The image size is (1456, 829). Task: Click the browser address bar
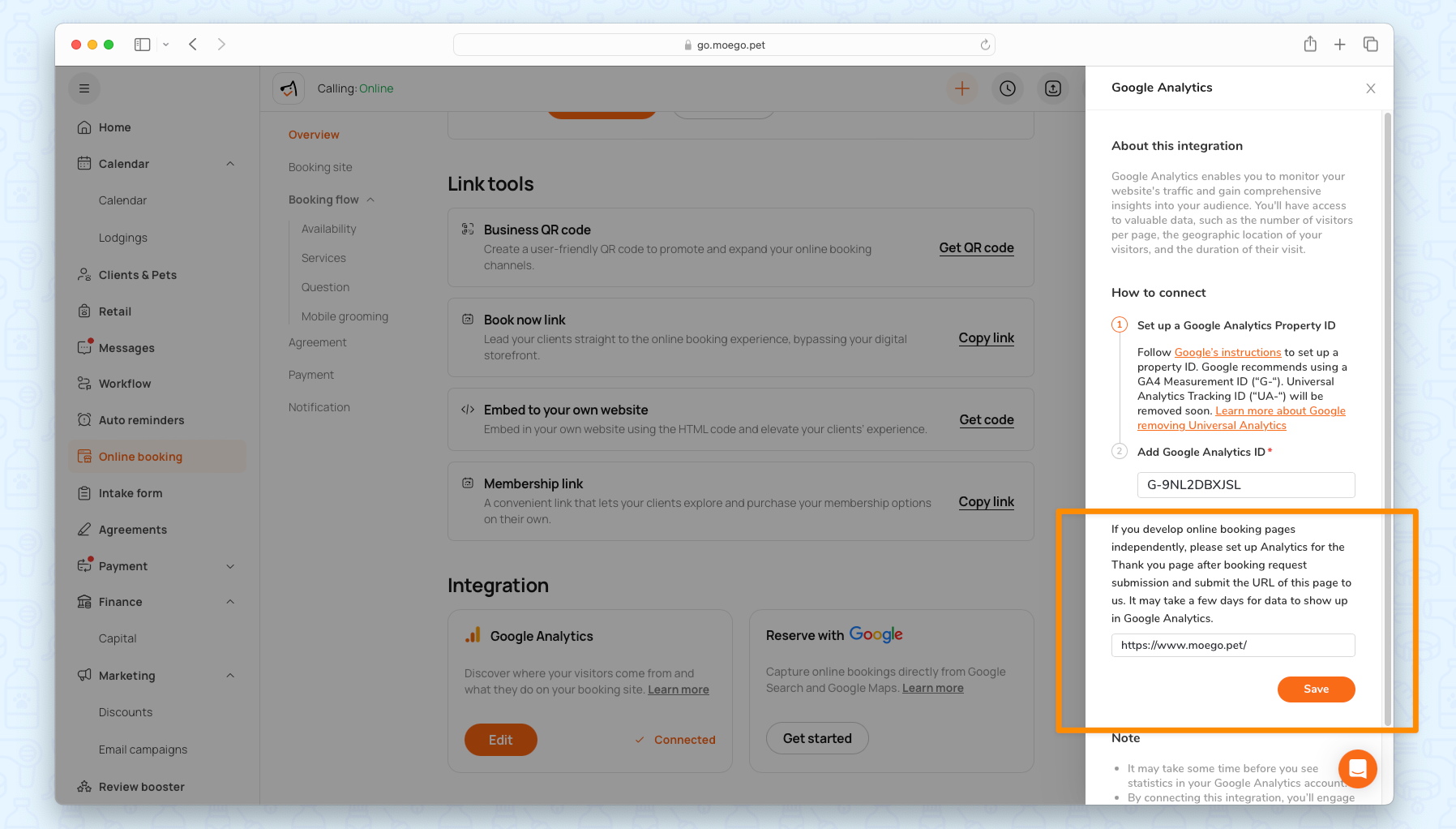pos(724,45)
